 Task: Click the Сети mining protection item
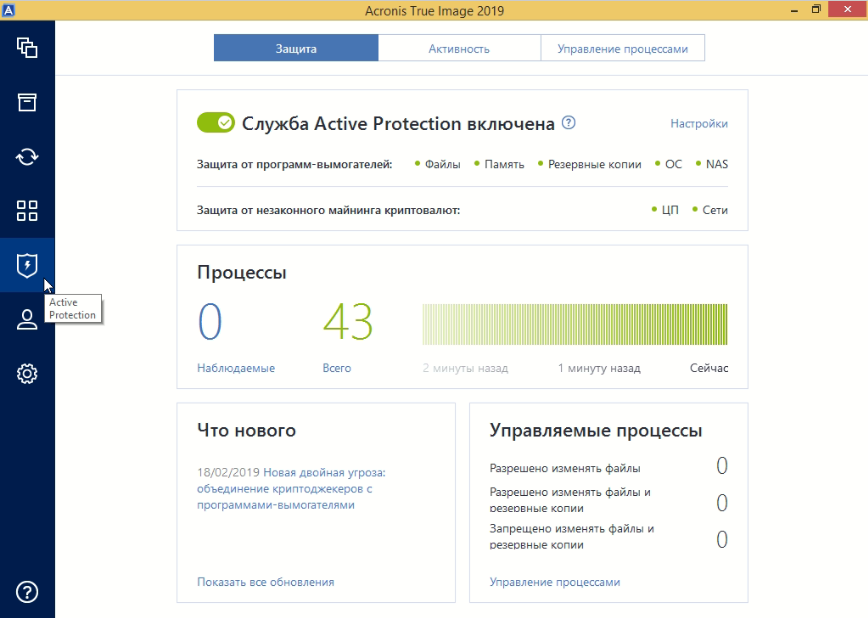tap(710, 210)
